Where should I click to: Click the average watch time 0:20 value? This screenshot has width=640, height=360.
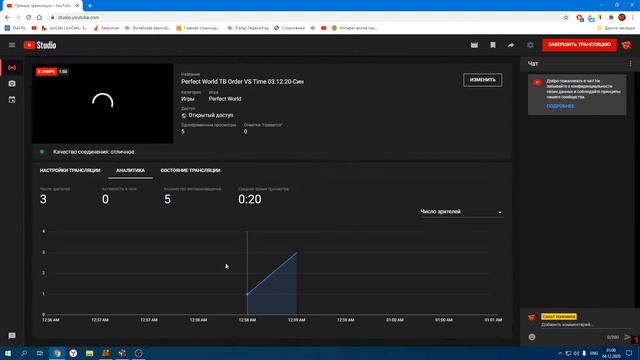pyautogui.click(x=250, y=199)
